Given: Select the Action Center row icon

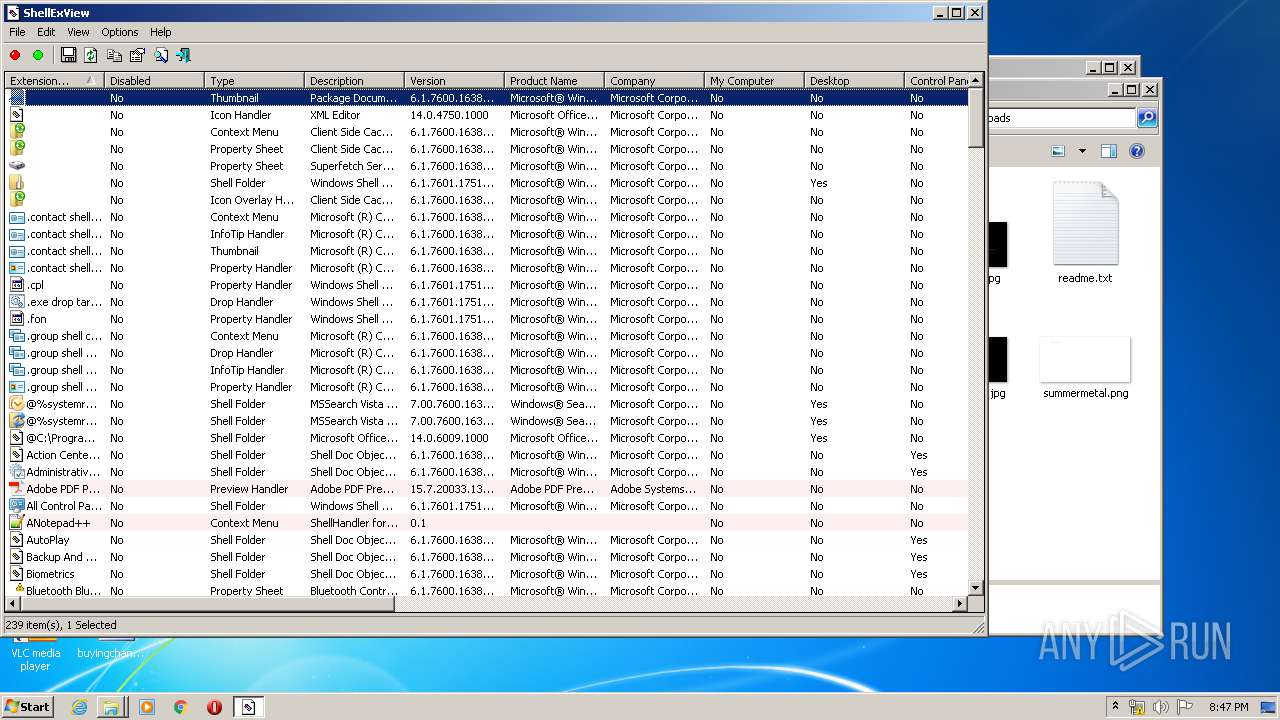Looking at the screenshot, I should point(17,455).
